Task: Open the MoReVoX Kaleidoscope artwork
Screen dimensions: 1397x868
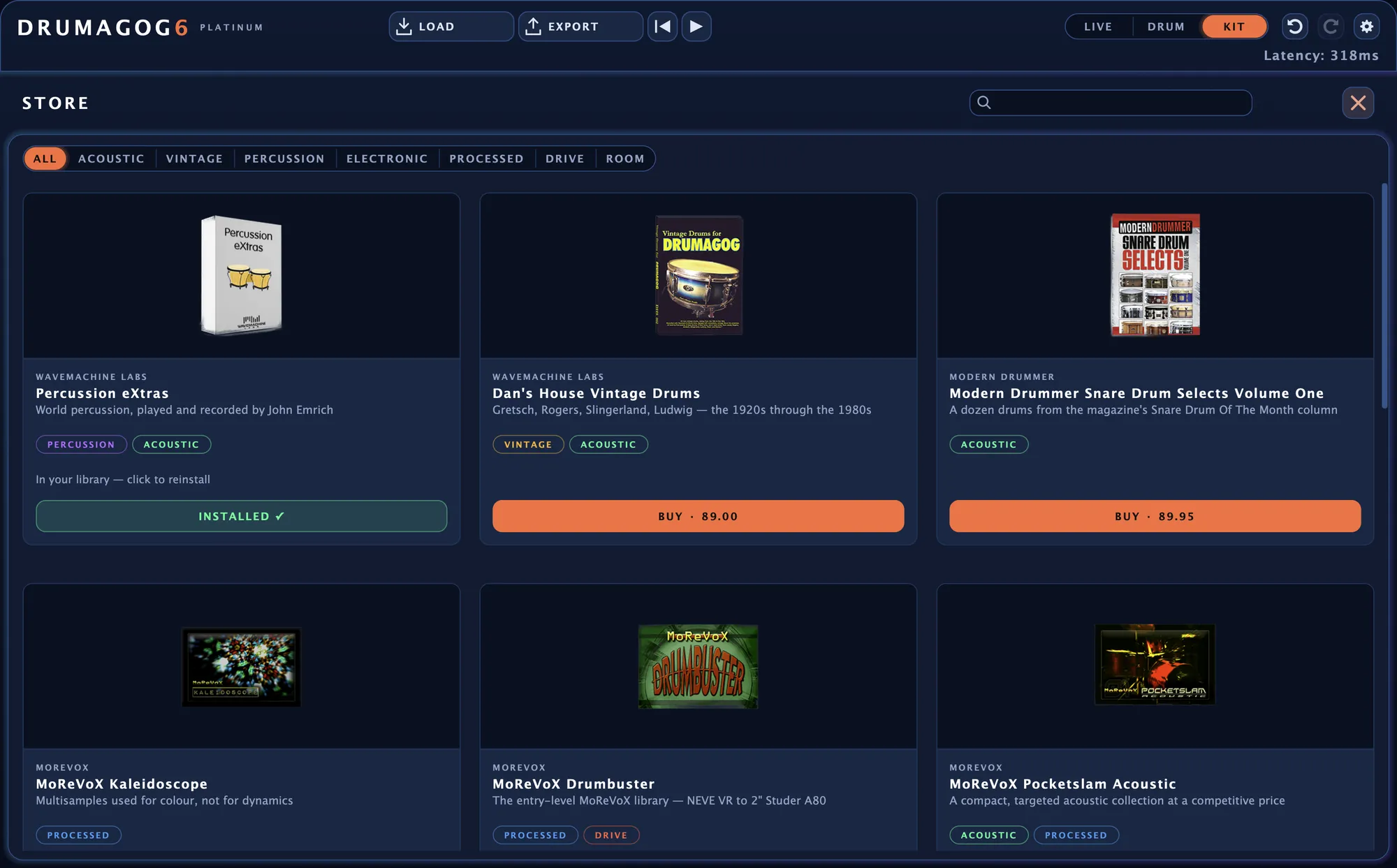Action: click(242, 667)
